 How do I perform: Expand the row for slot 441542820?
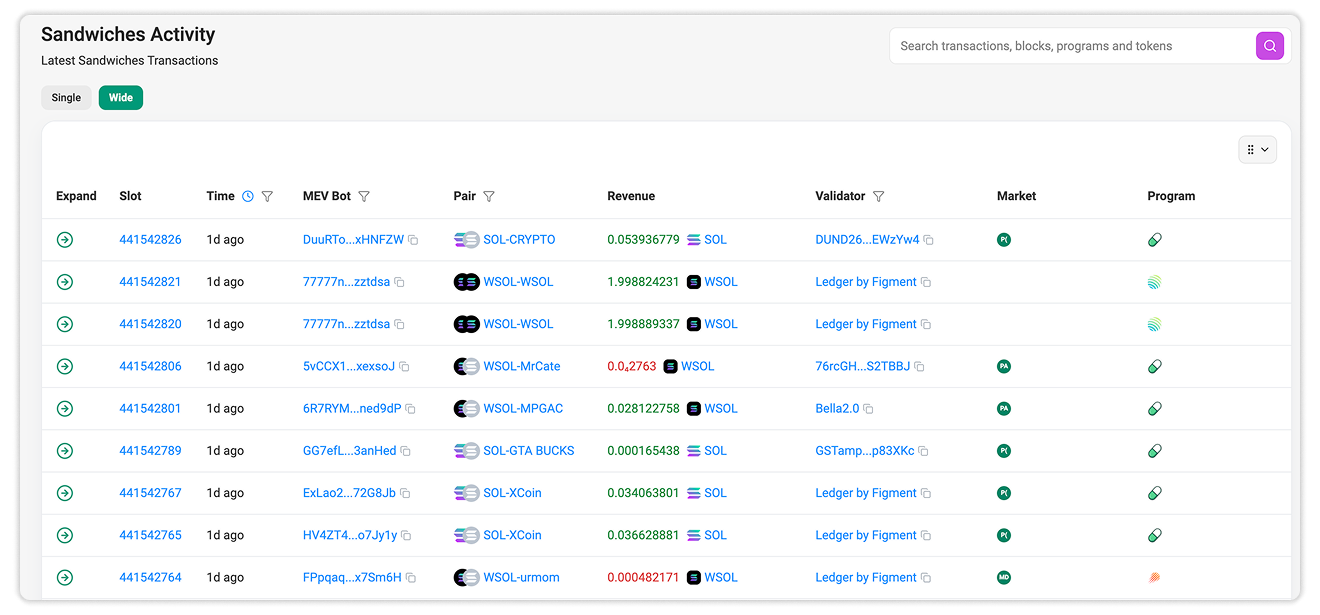[x=65, y=324]
